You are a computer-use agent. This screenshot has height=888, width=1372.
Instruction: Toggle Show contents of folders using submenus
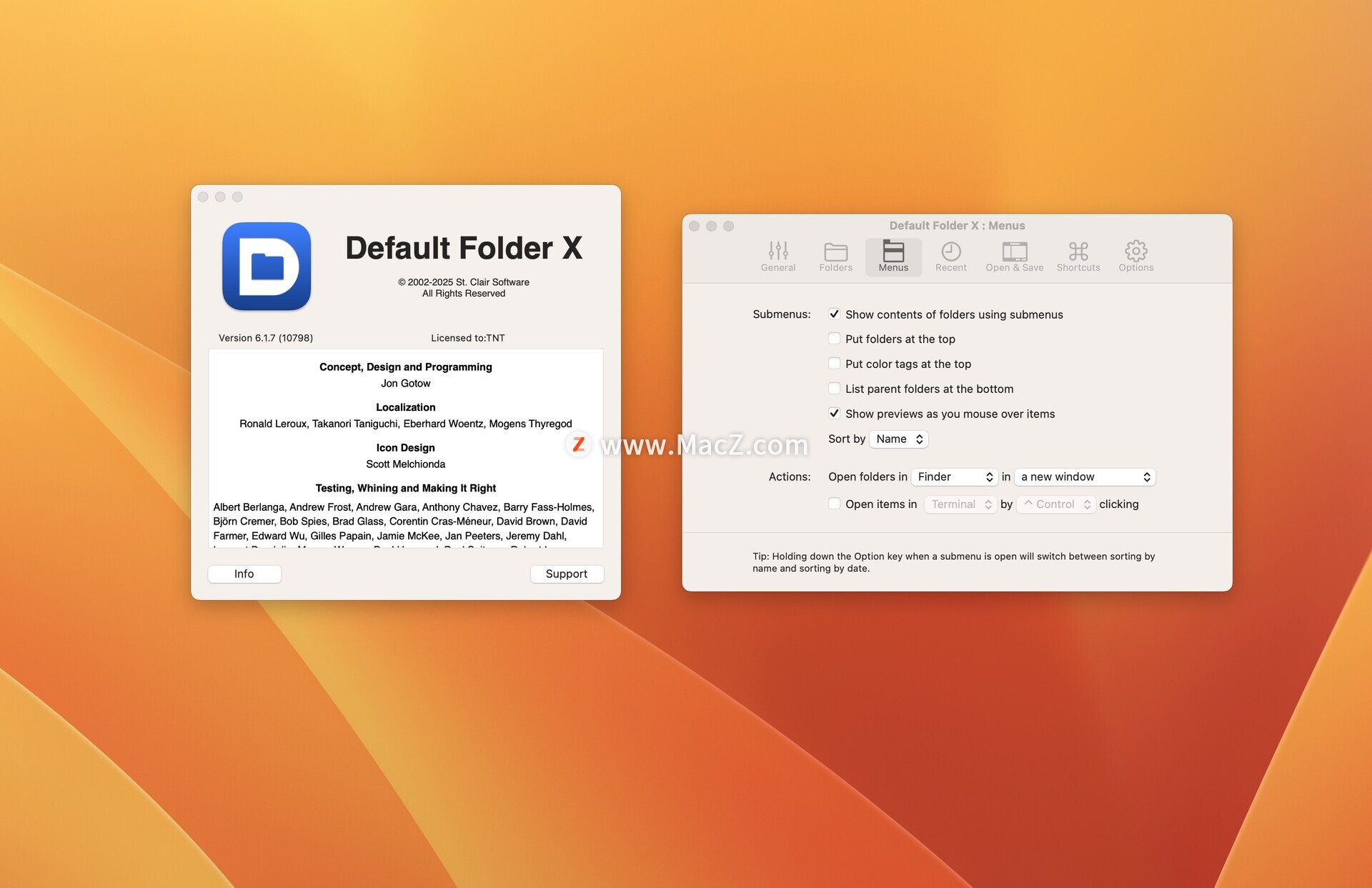[x=834, y=314]
